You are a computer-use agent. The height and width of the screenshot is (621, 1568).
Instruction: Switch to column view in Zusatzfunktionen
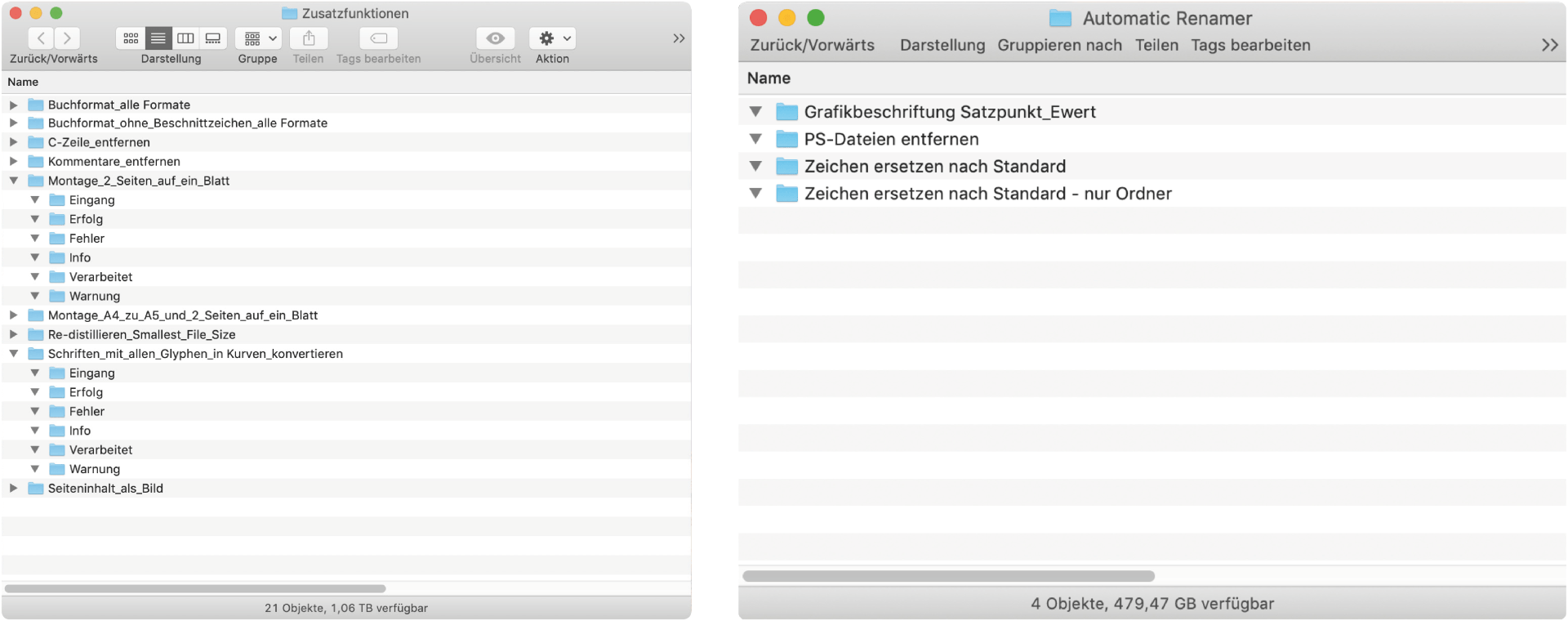185,38
